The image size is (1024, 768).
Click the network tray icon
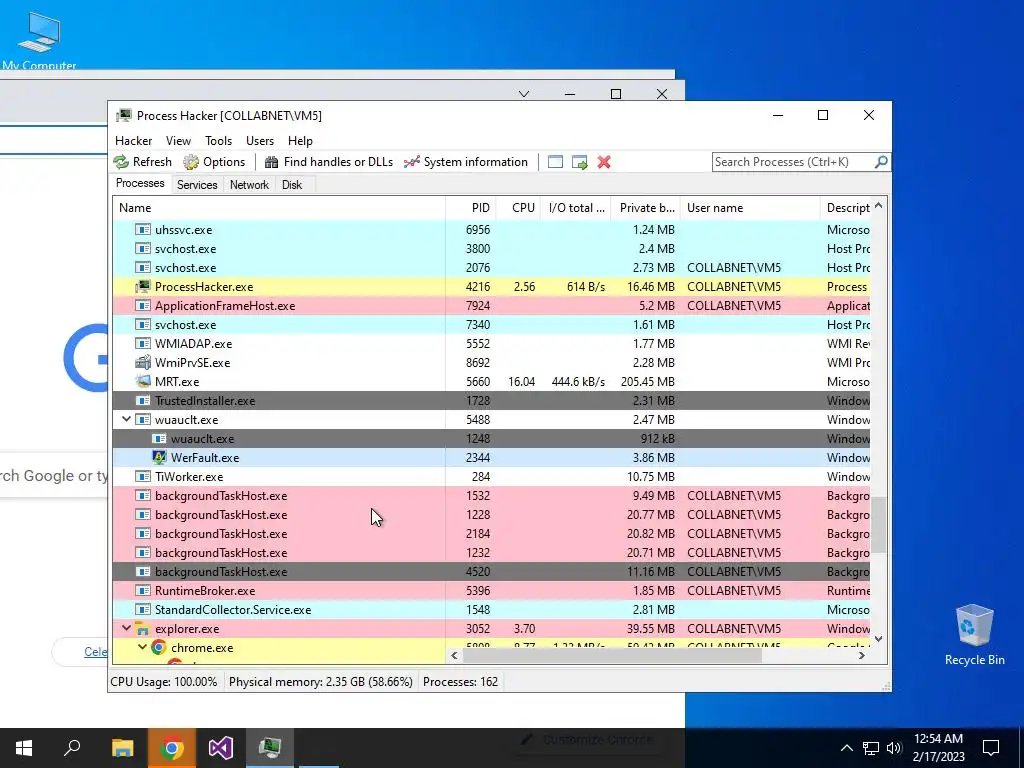871,748
